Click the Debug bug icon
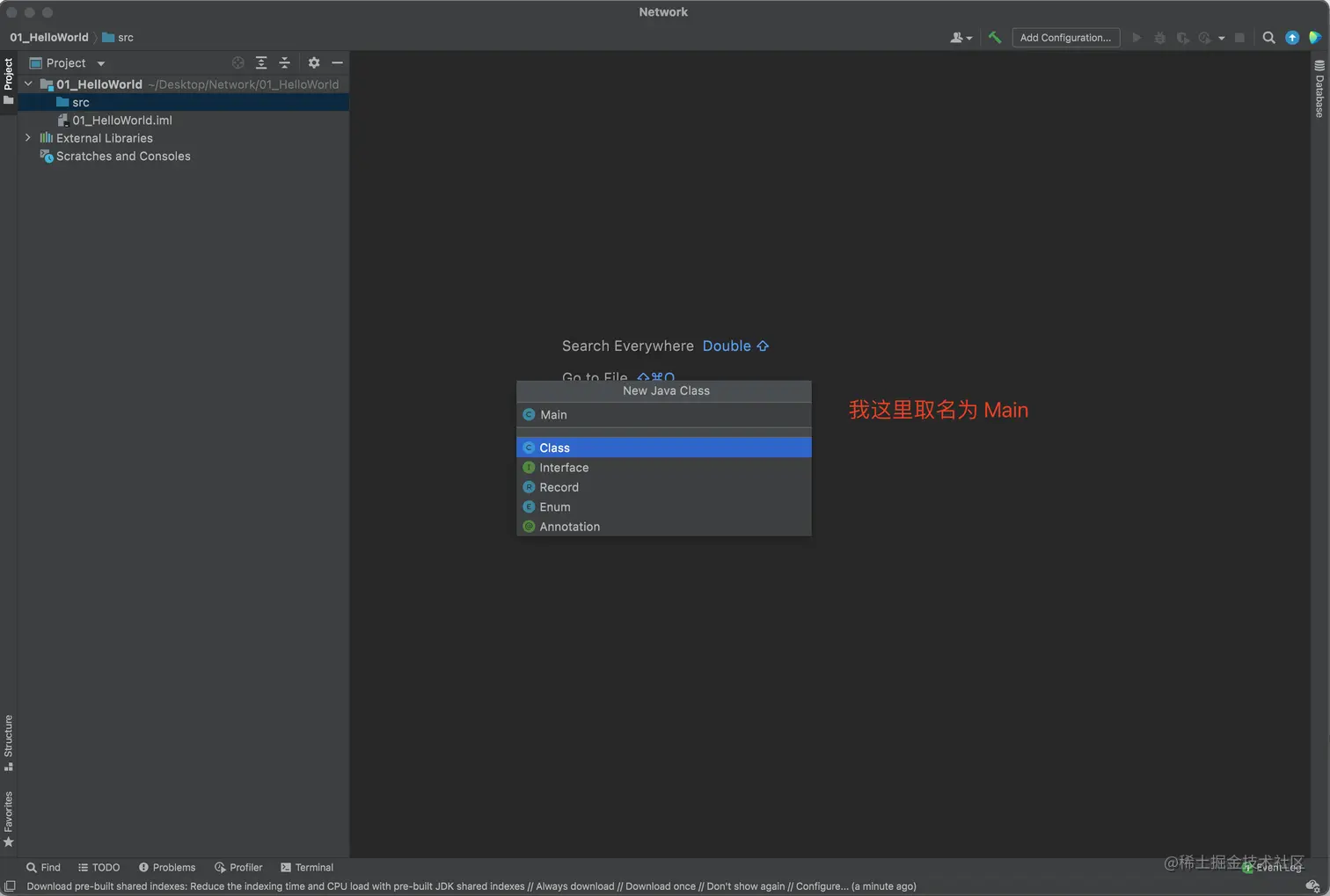Screen dimensions: 1330x896 pyautogui.click(x=1159, y=38)
